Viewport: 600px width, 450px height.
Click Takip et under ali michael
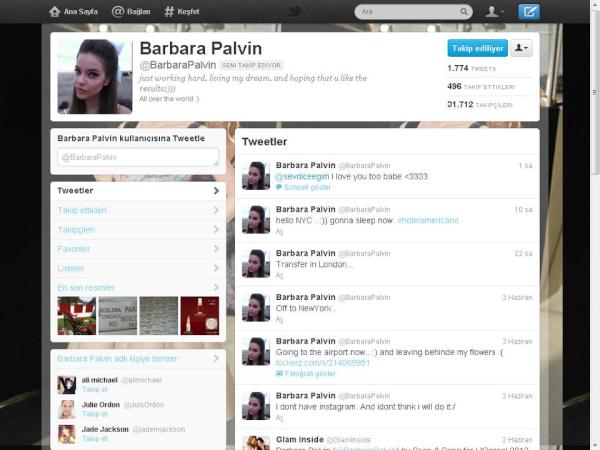[x=95, y=389]
